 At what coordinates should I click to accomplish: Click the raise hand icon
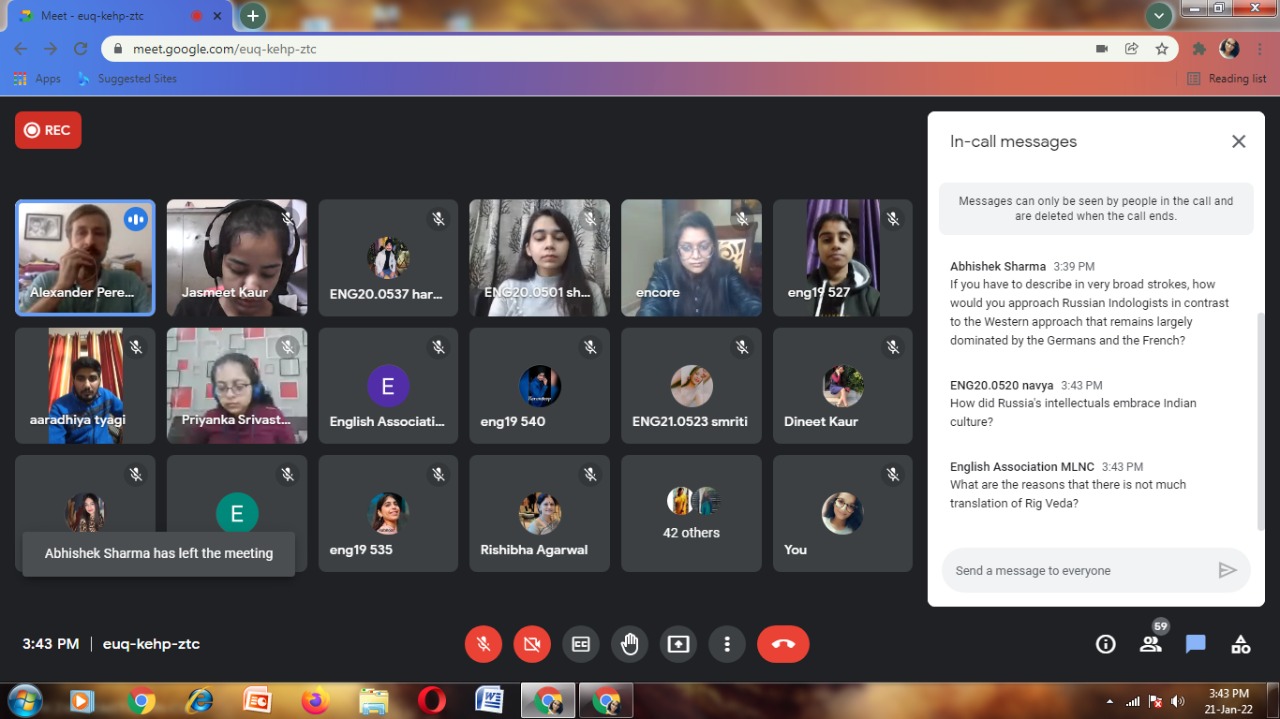pyautogui.click(x=629, y=644)
